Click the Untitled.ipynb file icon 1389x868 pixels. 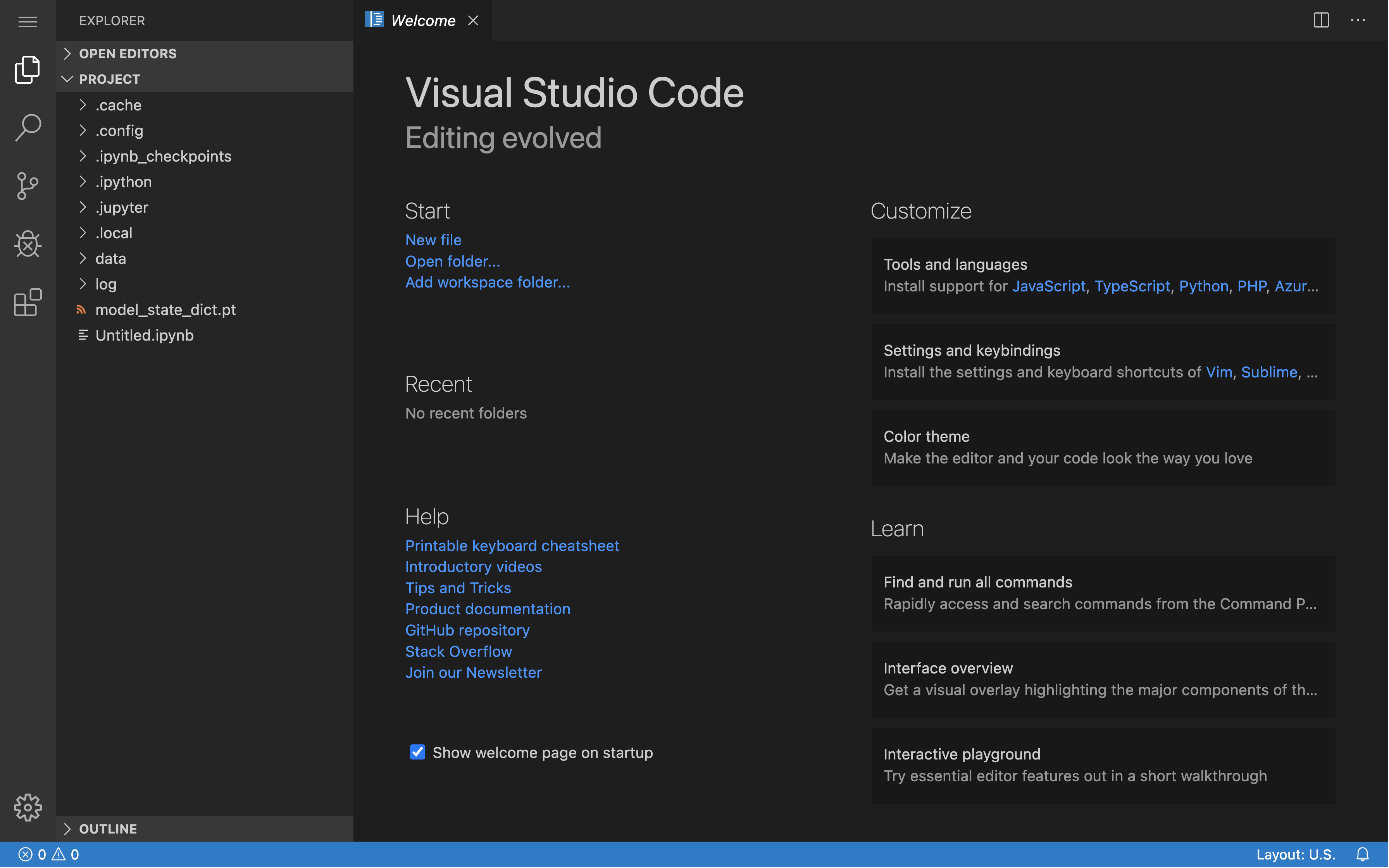point(83,335)
